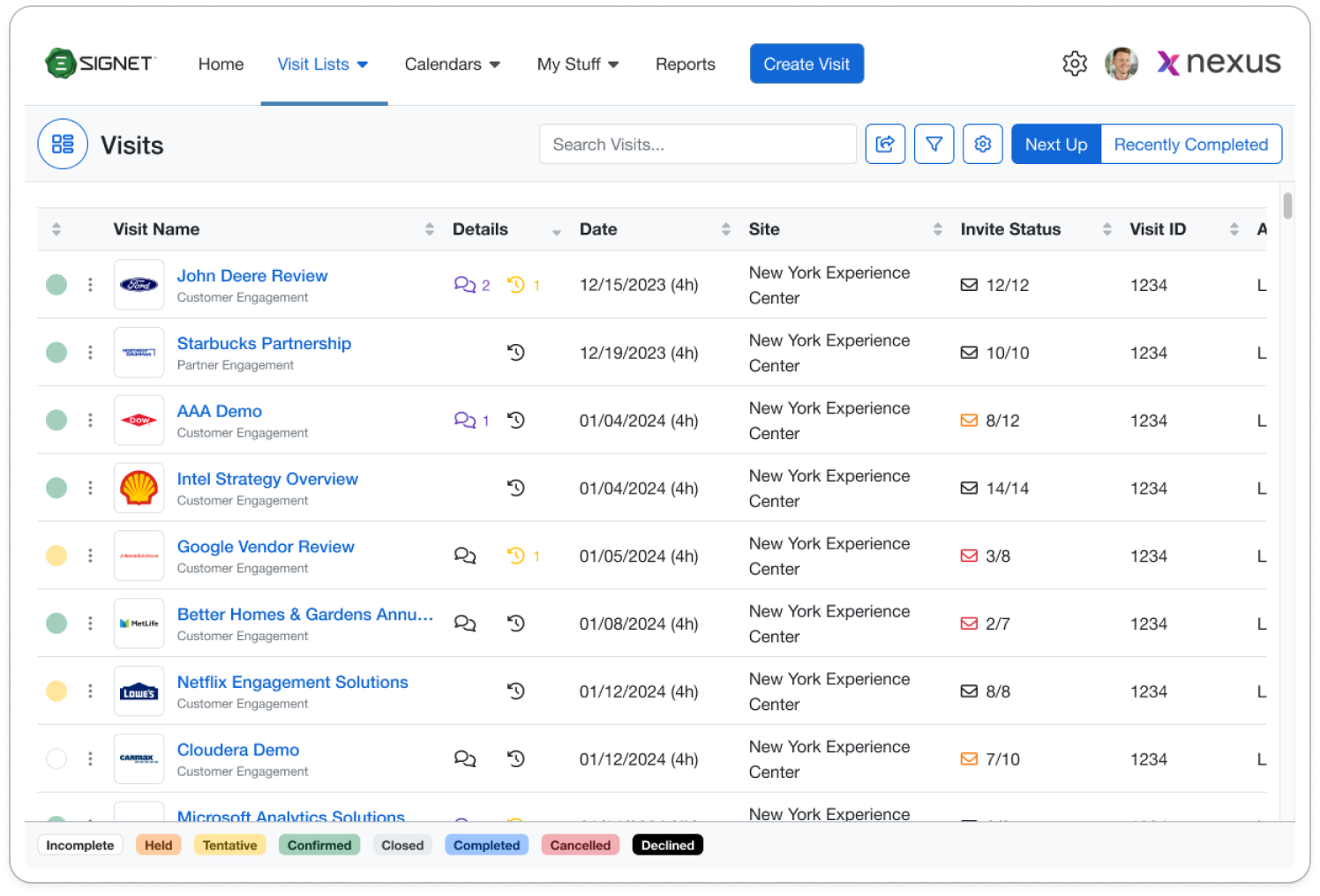Open Reports page
The image size is (1320, 896).
[x=686, y=64]
